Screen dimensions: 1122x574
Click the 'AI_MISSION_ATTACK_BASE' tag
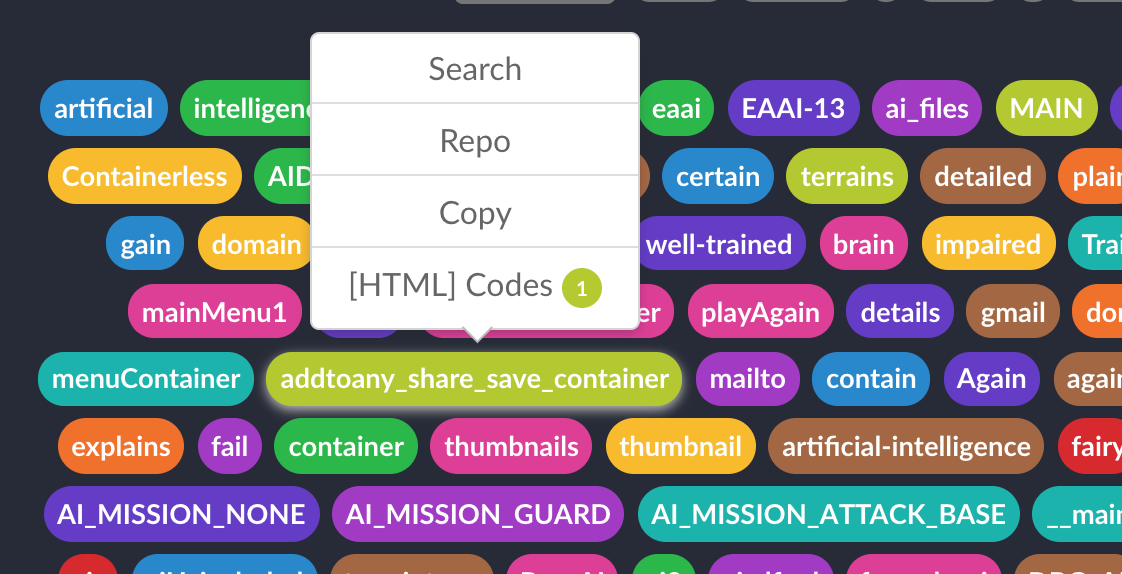pyautogui.click(x=829, y=514)
